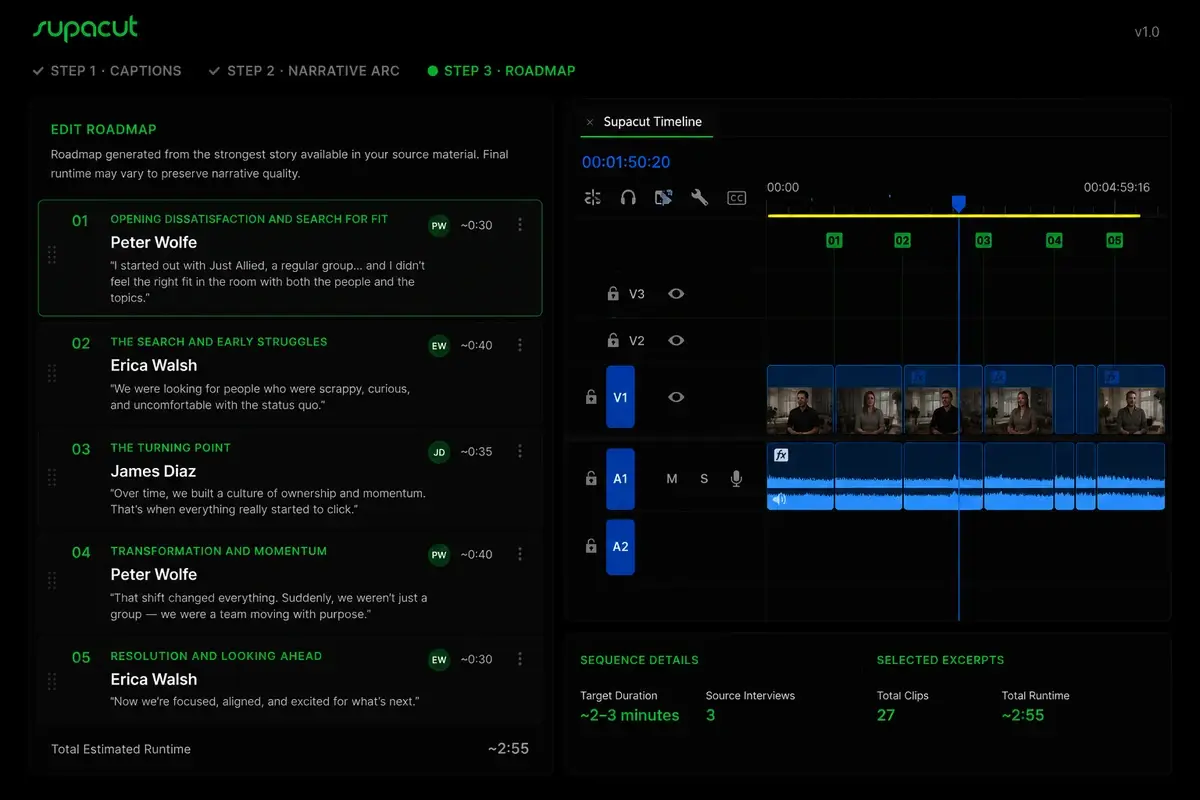
Task: Click the PW avatar badge on item 04
Action: [439, 555]
